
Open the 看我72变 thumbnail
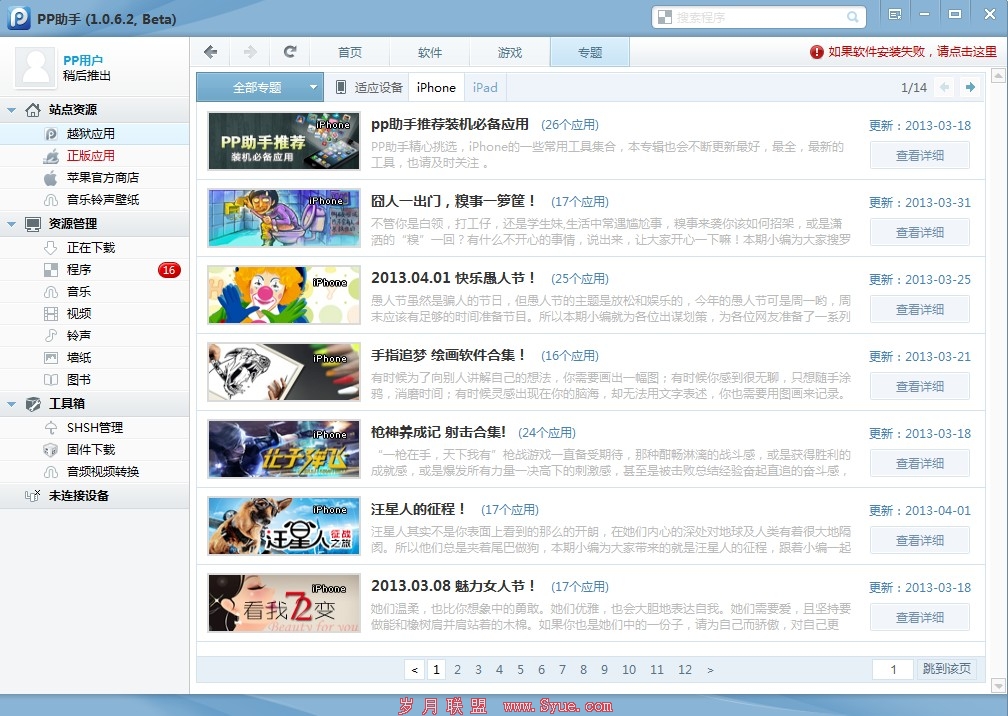(x=284, y=603)
